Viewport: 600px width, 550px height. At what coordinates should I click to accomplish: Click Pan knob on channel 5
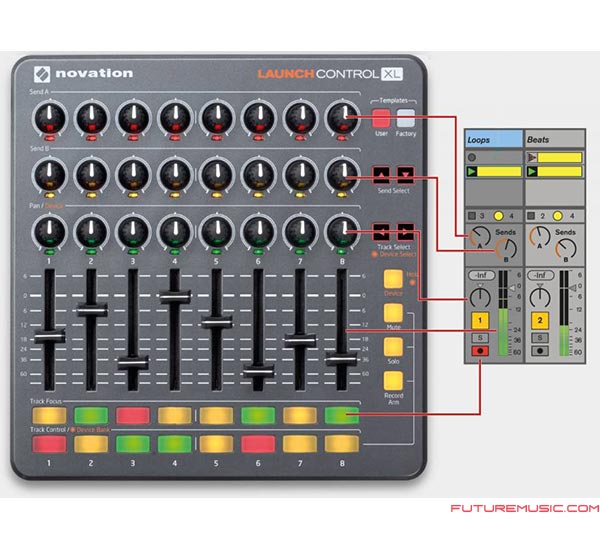coord(217,232)
